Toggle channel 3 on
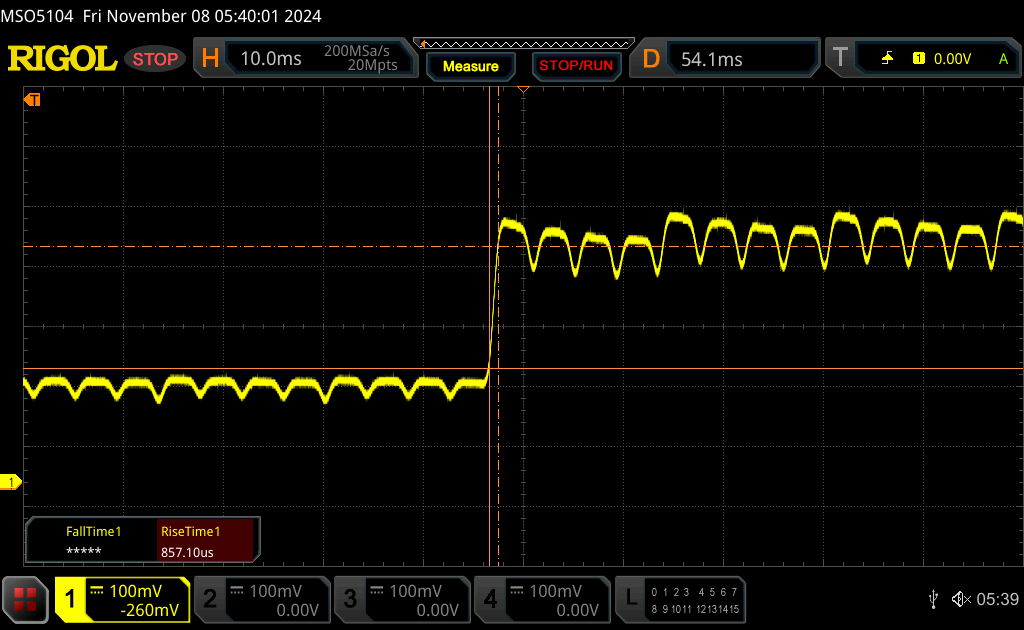The height and width of the screenshot is (630, 1024). click(x=350, y=599)
